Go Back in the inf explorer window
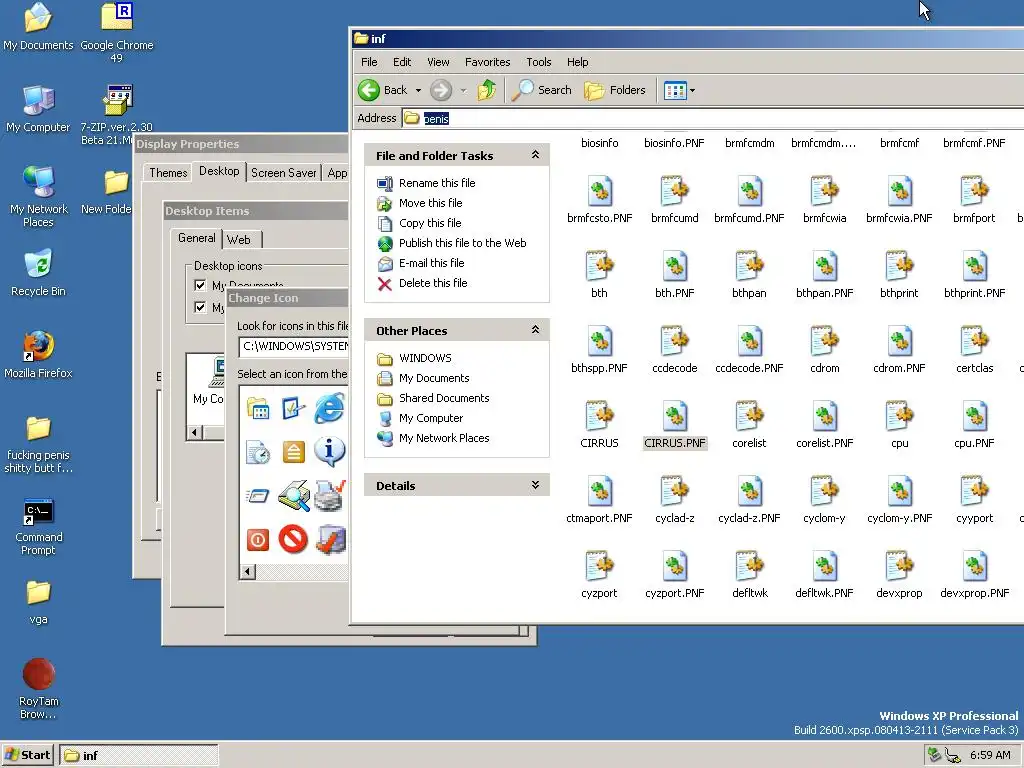This screenshot has width=1024, height=768. [383, 90]
